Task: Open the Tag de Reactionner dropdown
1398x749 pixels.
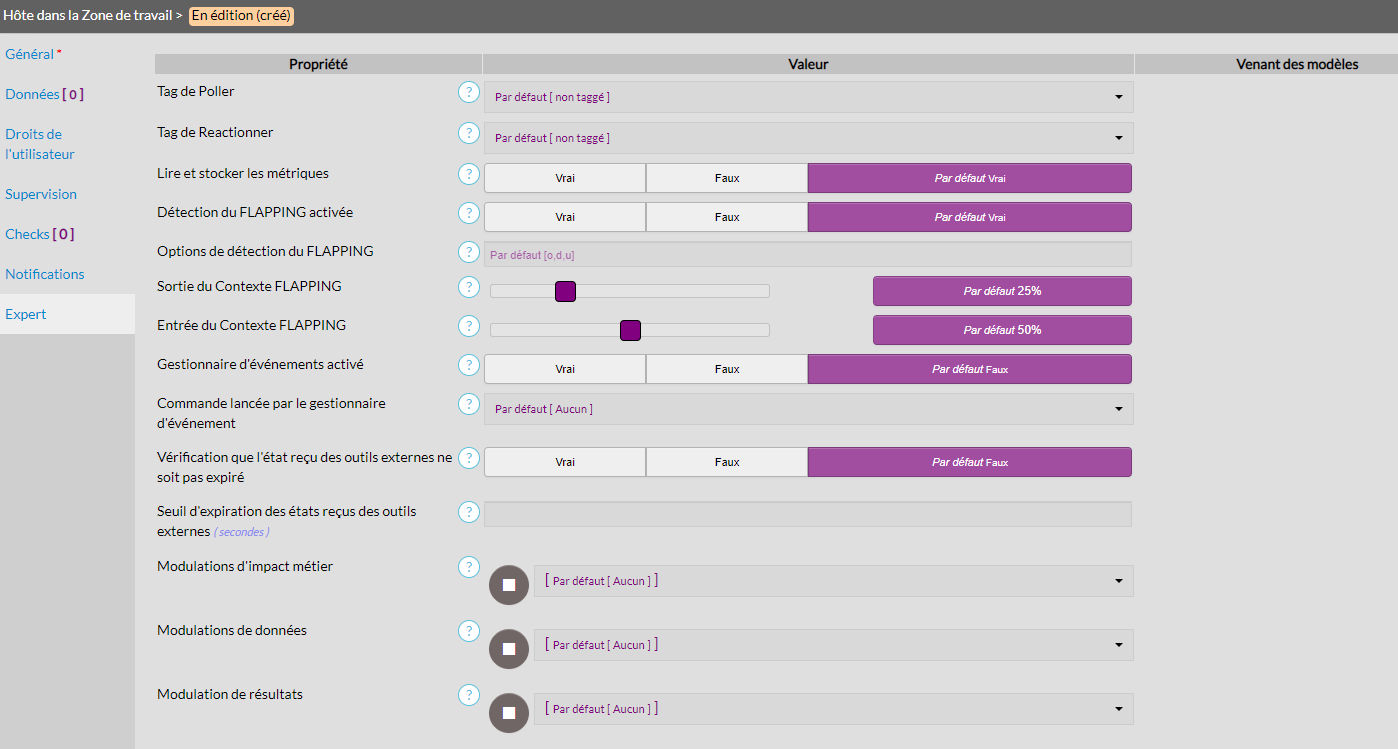Action: [808, 138]
